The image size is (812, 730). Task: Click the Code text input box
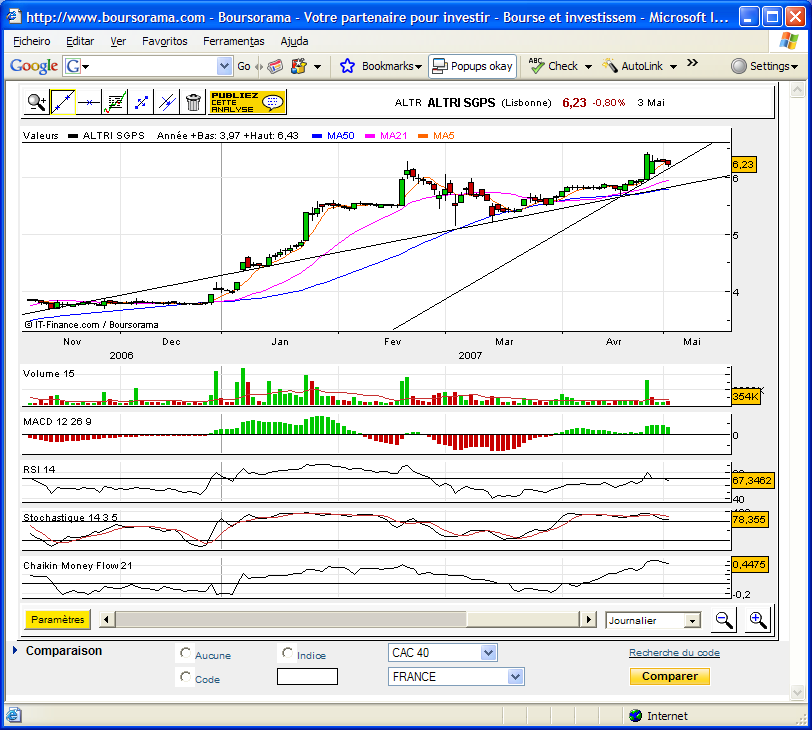pos(307,677)
